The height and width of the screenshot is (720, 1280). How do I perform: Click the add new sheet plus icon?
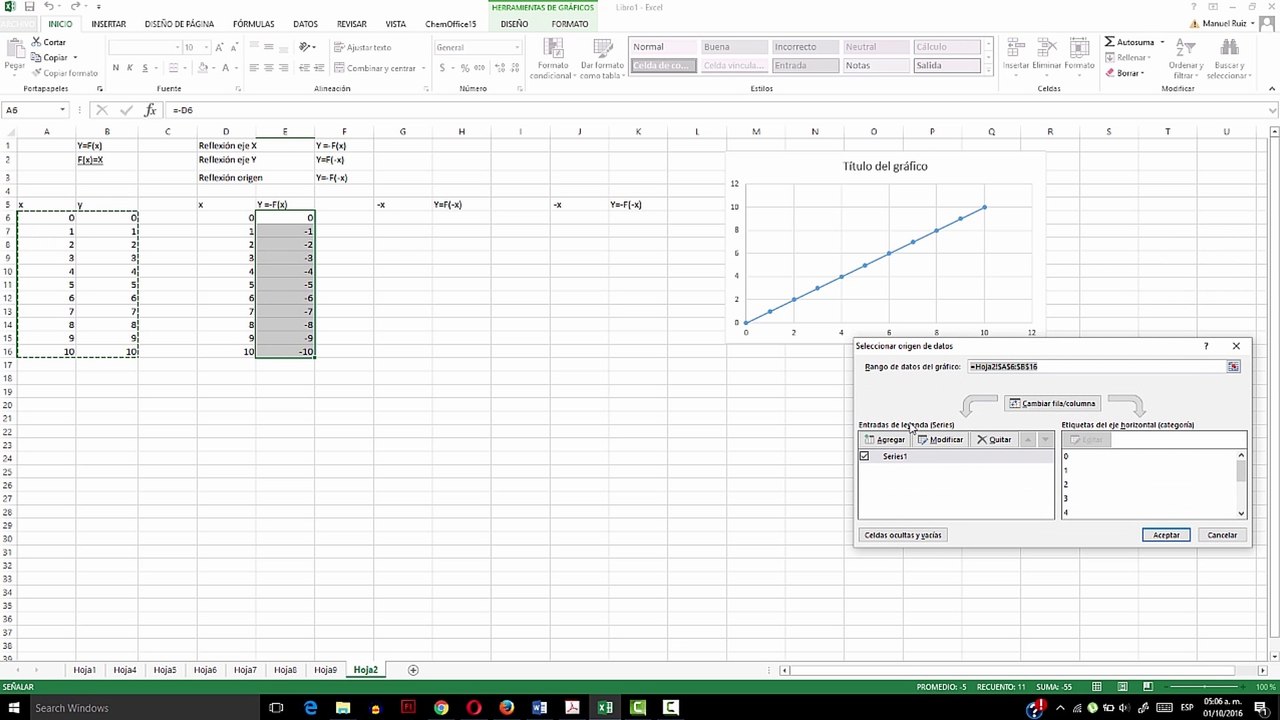pyautogui.click(x=413, y=670)
